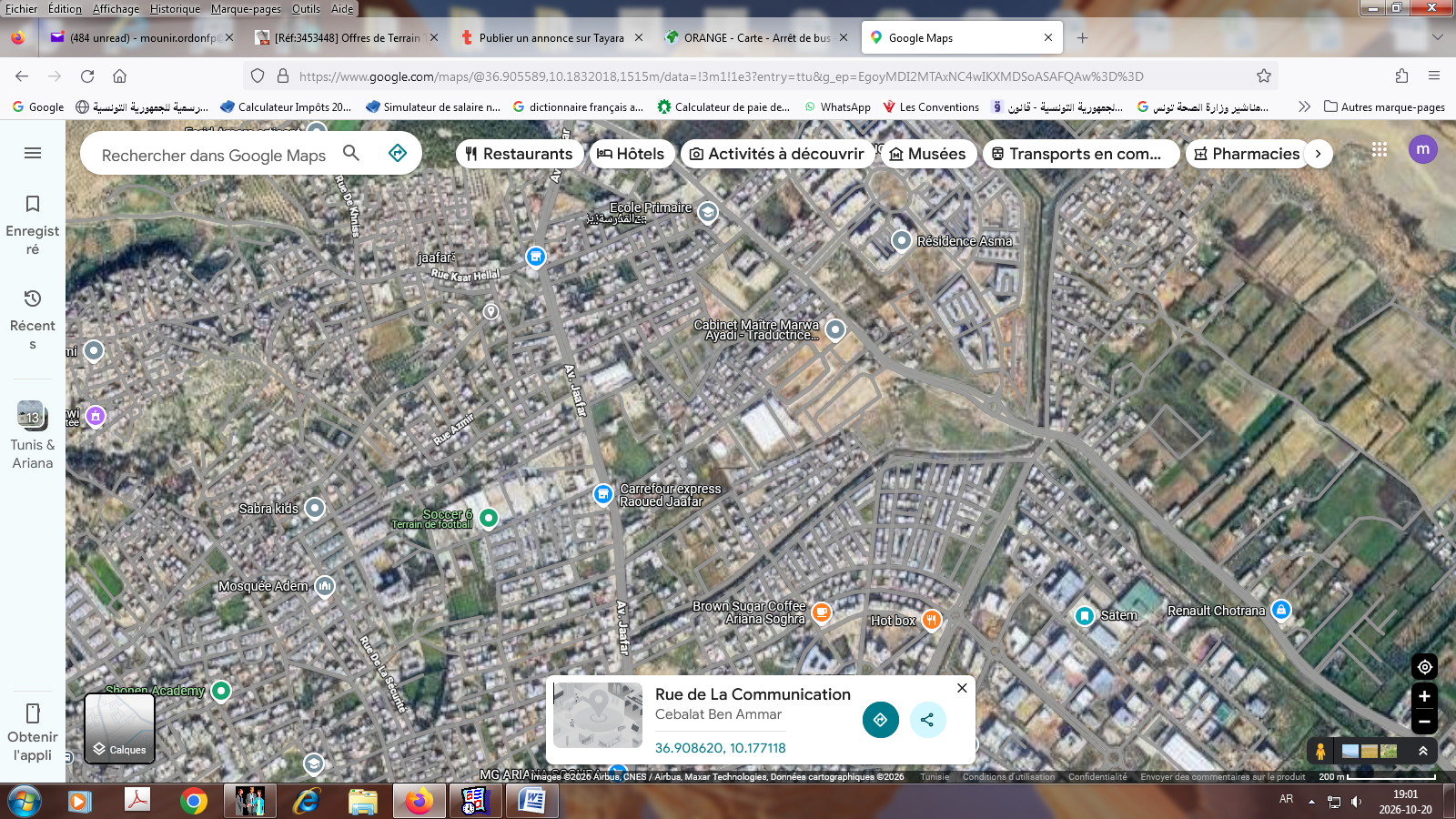Reload the page in Firefox
This screenshot has width=1456, height=819.
click(87, 76)
